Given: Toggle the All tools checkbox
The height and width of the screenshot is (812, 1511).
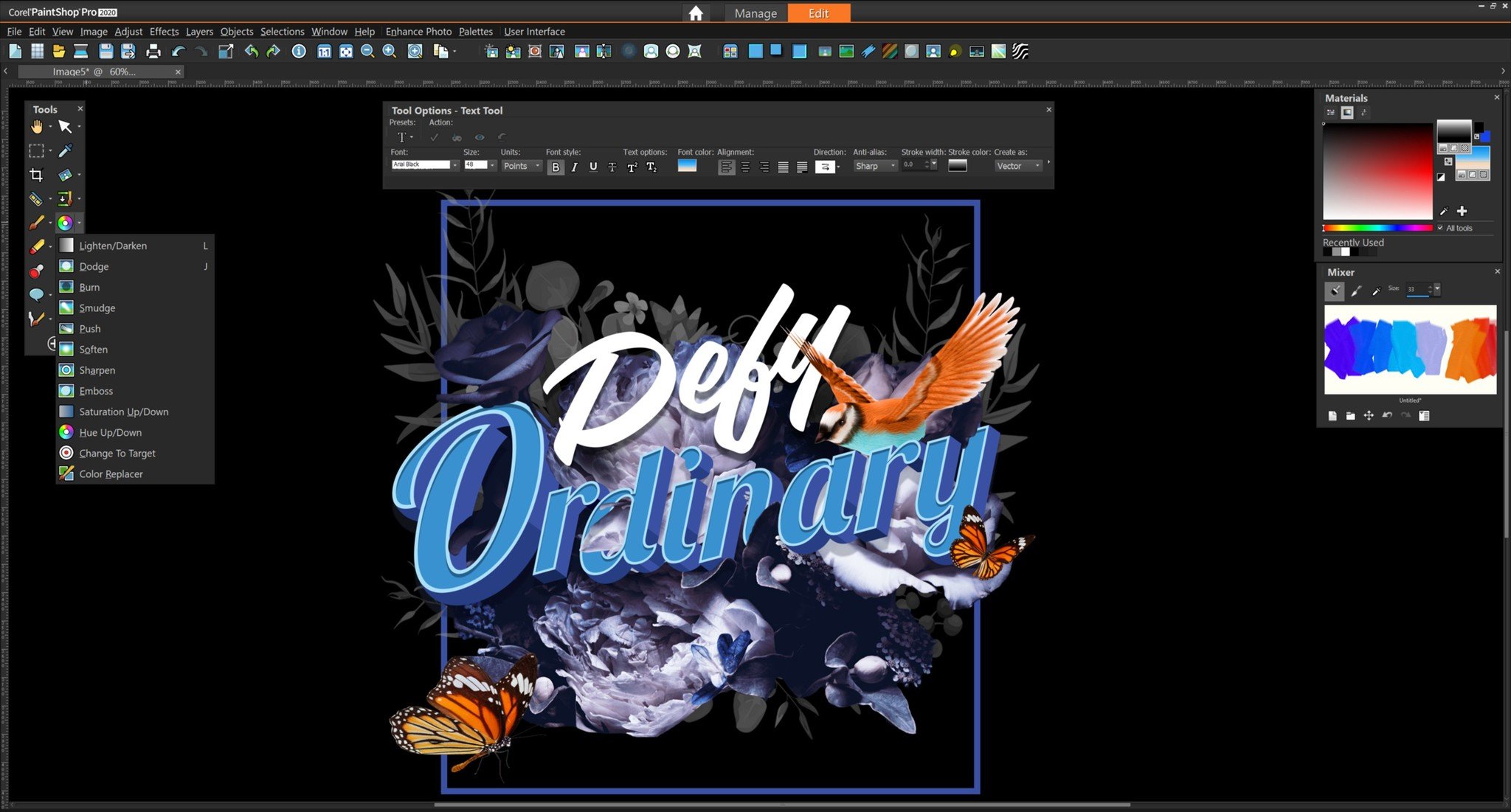Looking at the screenshot, I should pos(1440,228).
